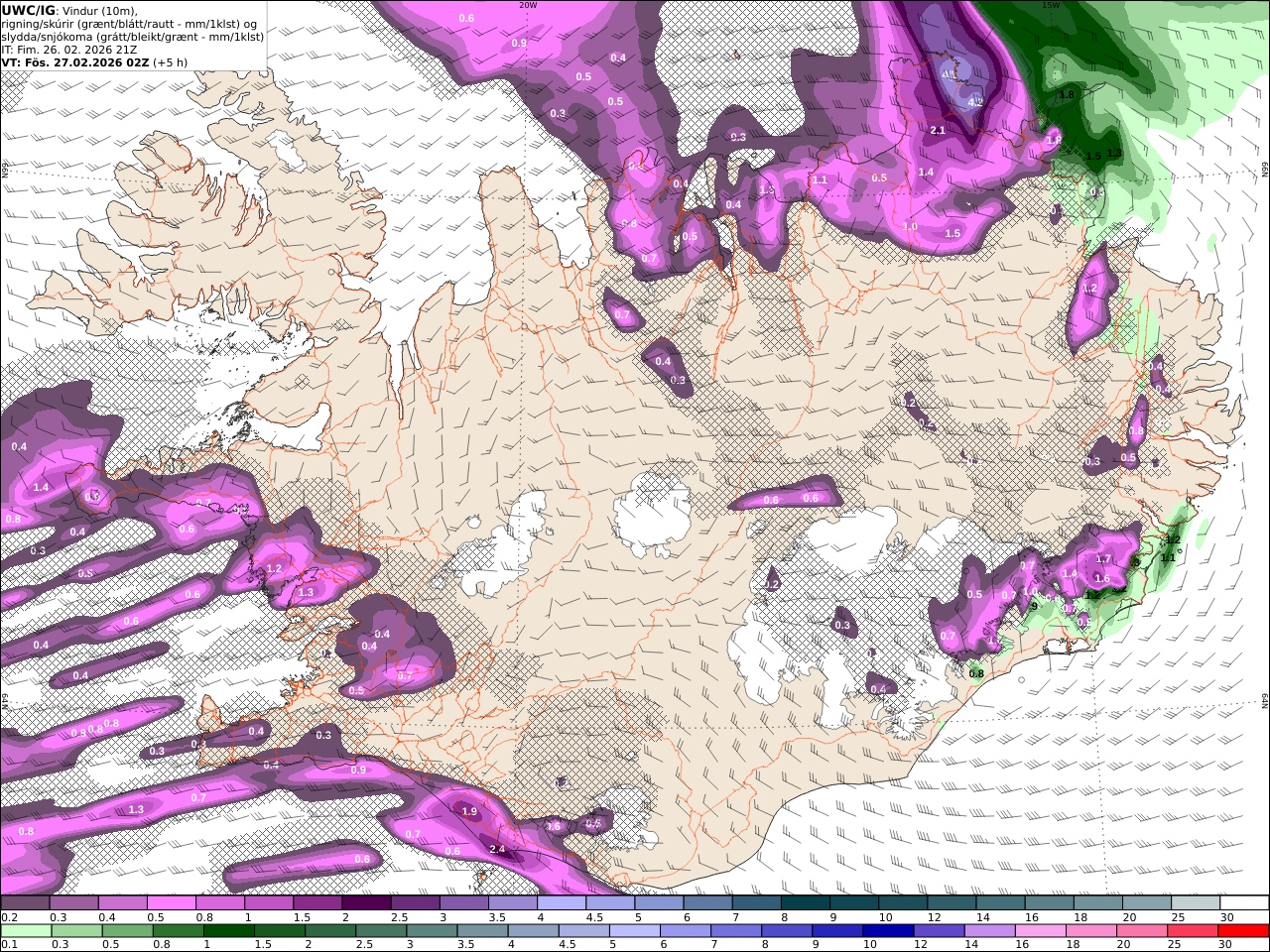
Task: Select the dark purple top-row swatch between 2 and 2.5
Action: [x=366, y=903]
